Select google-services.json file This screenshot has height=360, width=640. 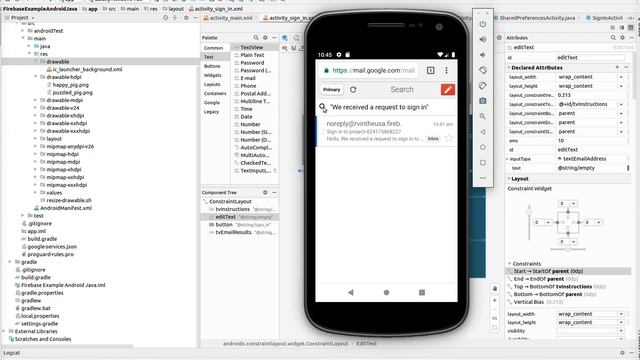coord(52,247)
